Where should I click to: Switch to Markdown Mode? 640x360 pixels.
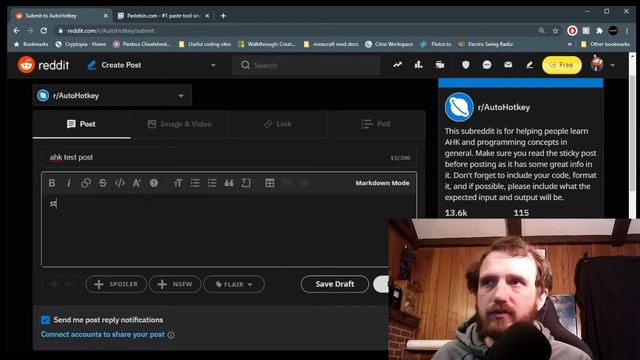click(x=382, y=183)
